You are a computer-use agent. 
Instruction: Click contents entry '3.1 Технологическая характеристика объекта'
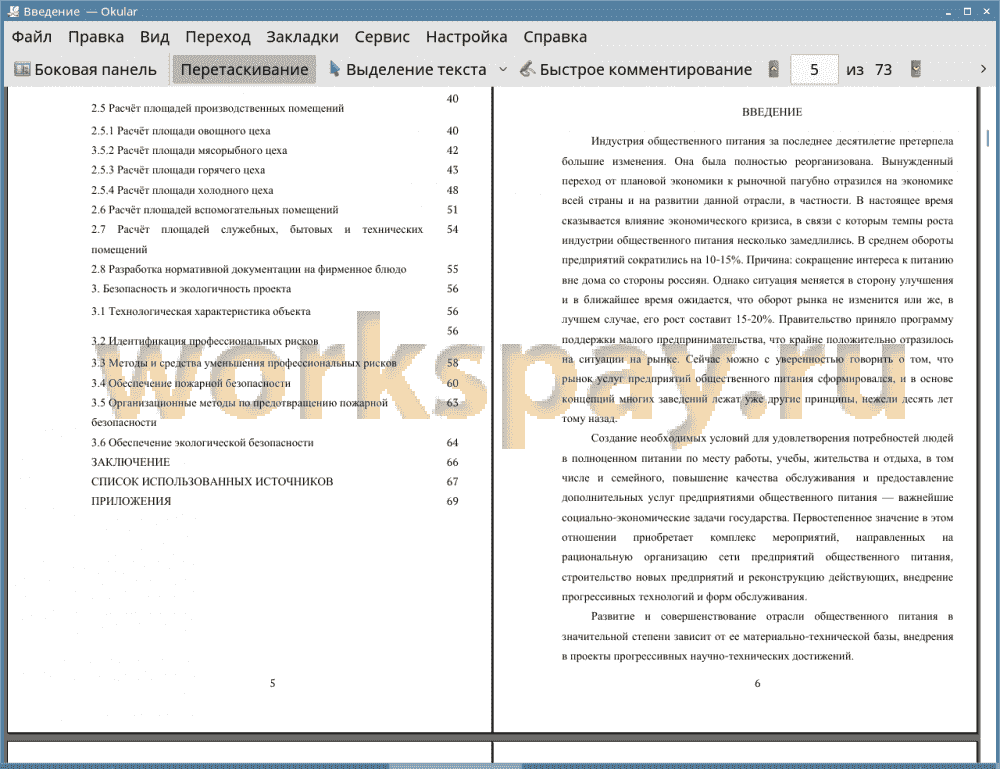point(201,311)
